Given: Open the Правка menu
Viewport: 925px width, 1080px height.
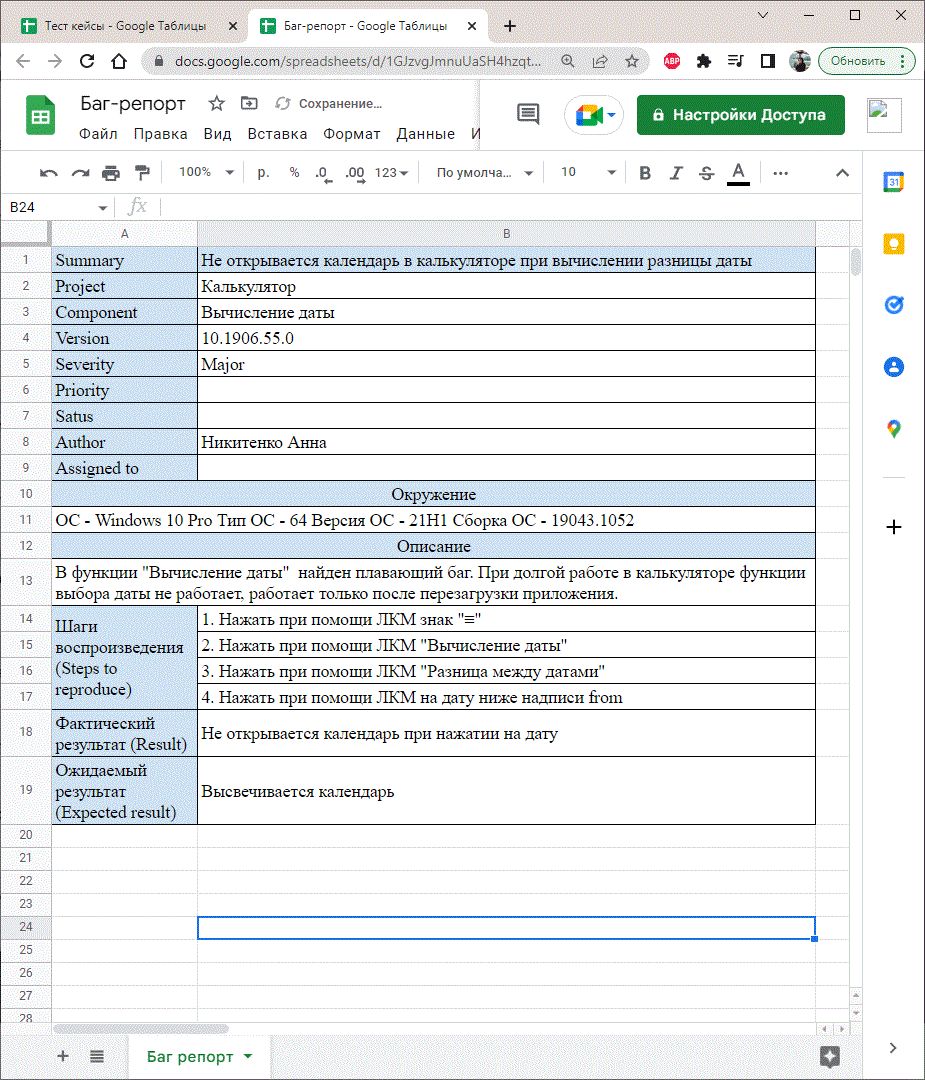Looking at the screenshot, I should point(160,134).
